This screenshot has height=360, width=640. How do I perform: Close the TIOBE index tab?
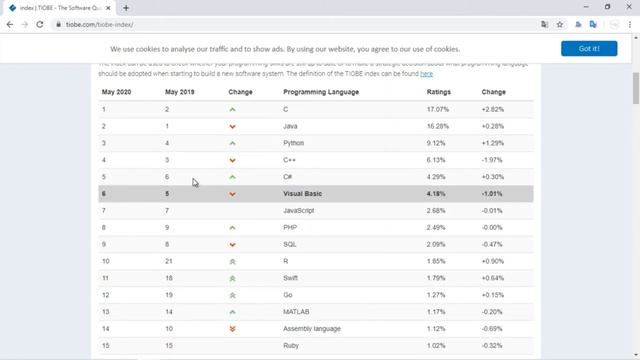(x=108, y=8)
